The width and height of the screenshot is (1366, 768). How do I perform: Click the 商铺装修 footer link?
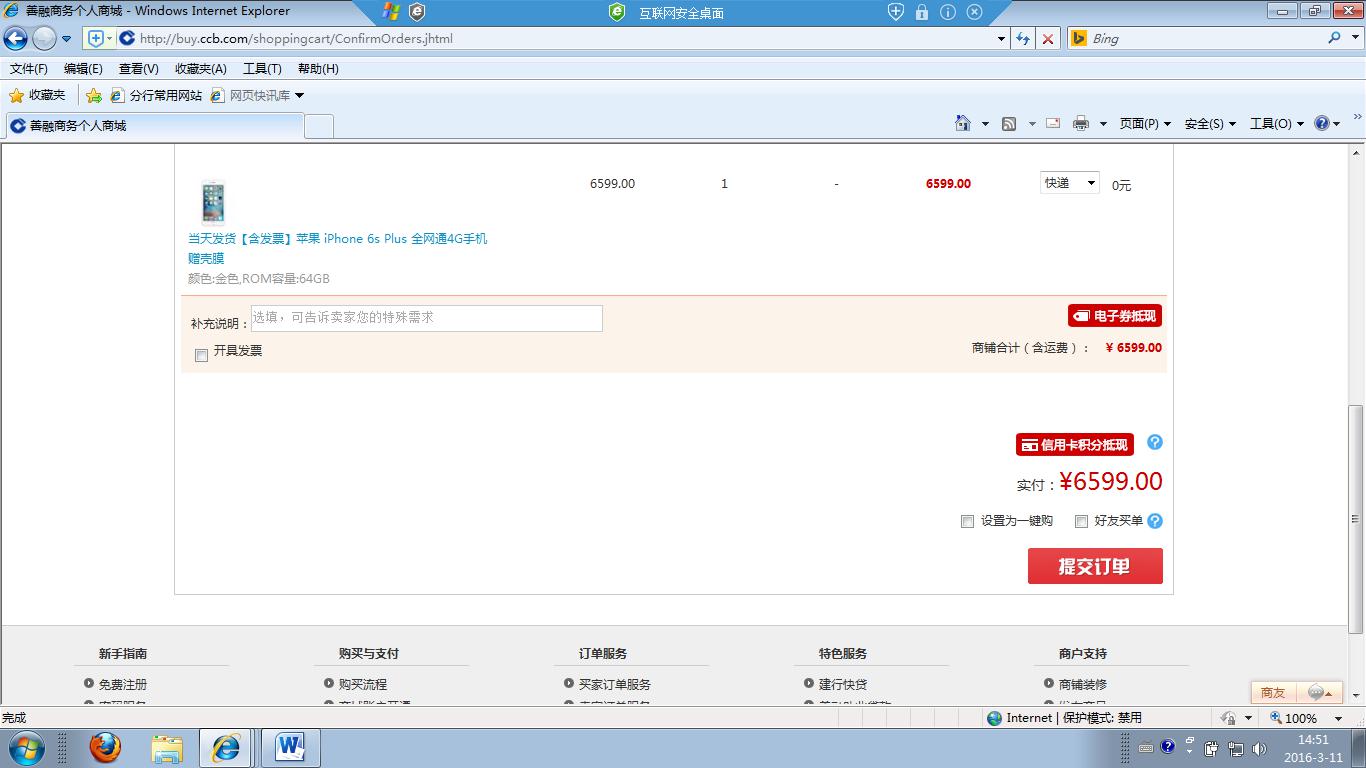pyautogui.click(x=1082, y=685)
